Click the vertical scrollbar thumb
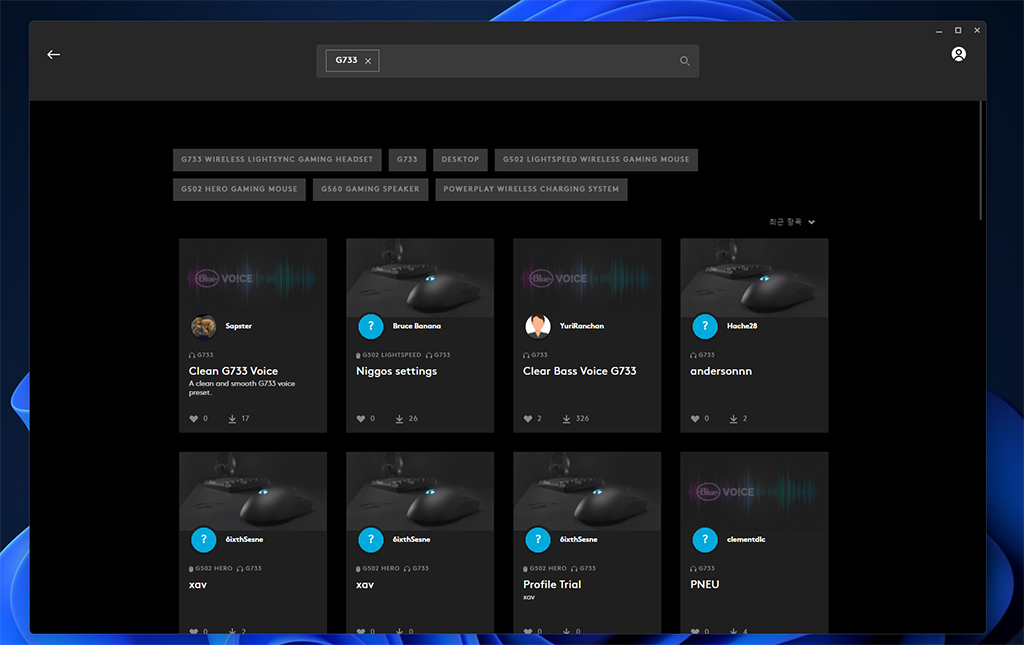The height and width of the screenshot is (645, 1024). 981,161
